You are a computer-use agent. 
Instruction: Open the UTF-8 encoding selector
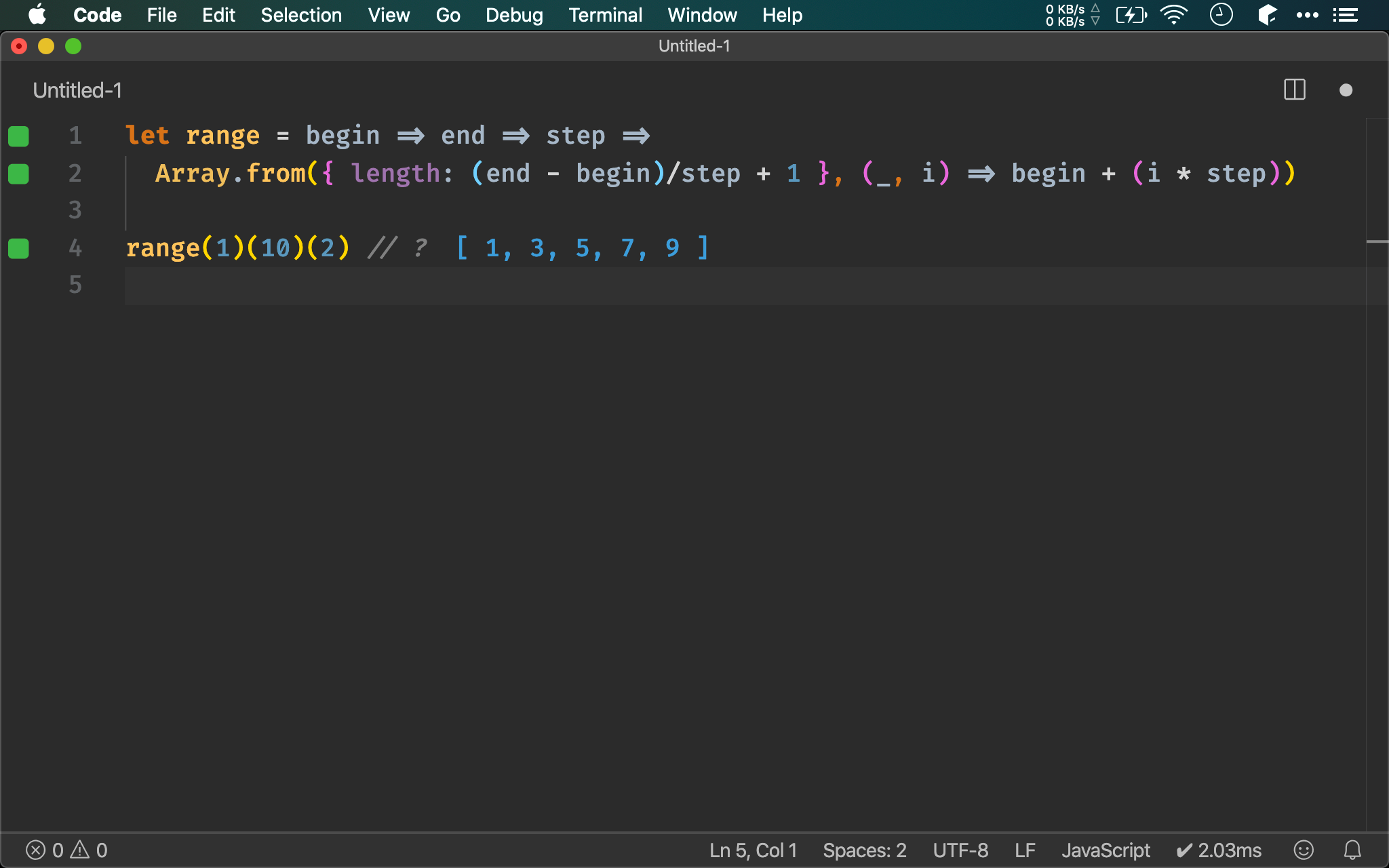(x=960, y=850)
